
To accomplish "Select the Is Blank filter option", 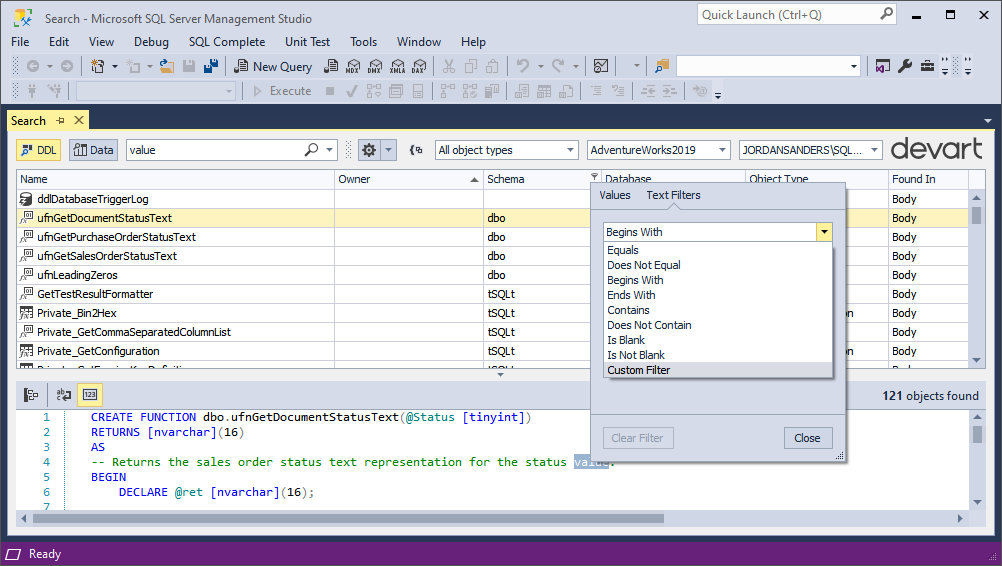I will click(x=718, y=340).
